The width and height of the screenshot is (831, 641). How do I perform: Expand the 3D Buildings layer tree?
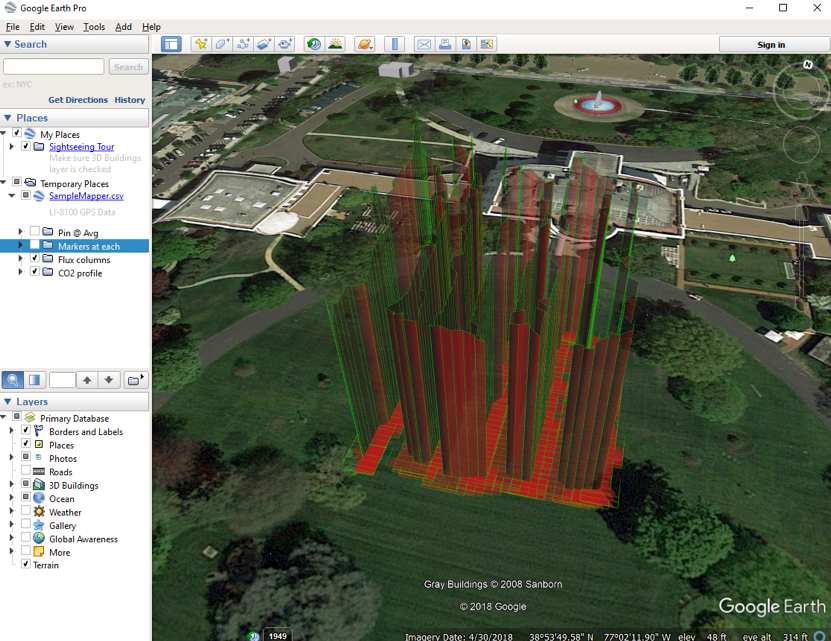coord(12,485)
